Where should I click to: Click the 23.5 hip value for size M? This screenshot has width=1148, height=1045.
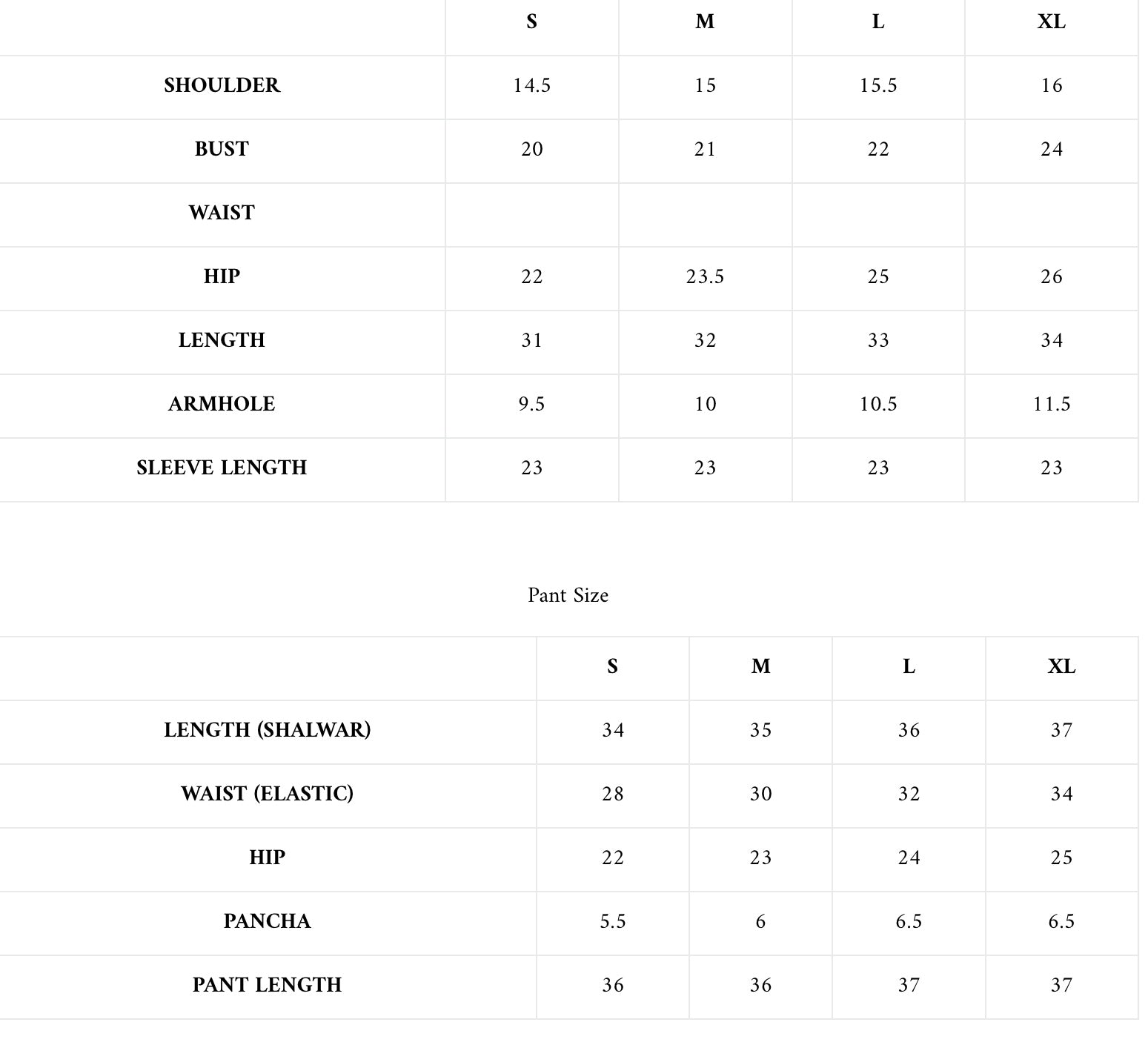click(x=705, y=276)
